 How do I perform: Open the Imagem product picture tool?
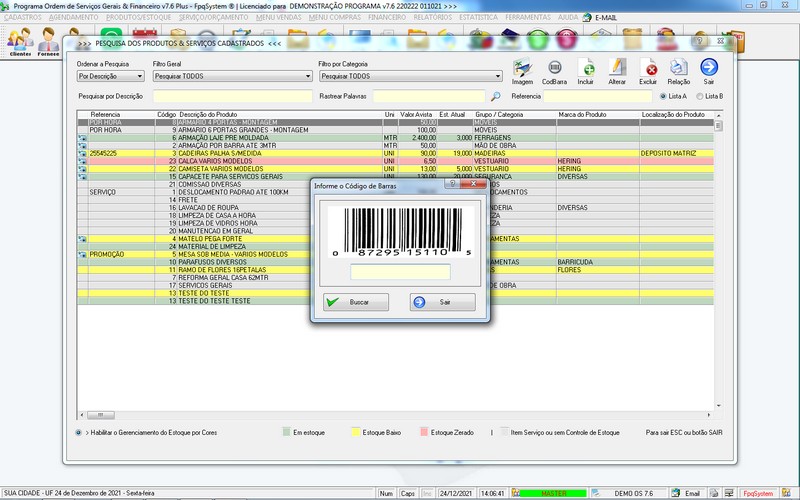[523, 69]
